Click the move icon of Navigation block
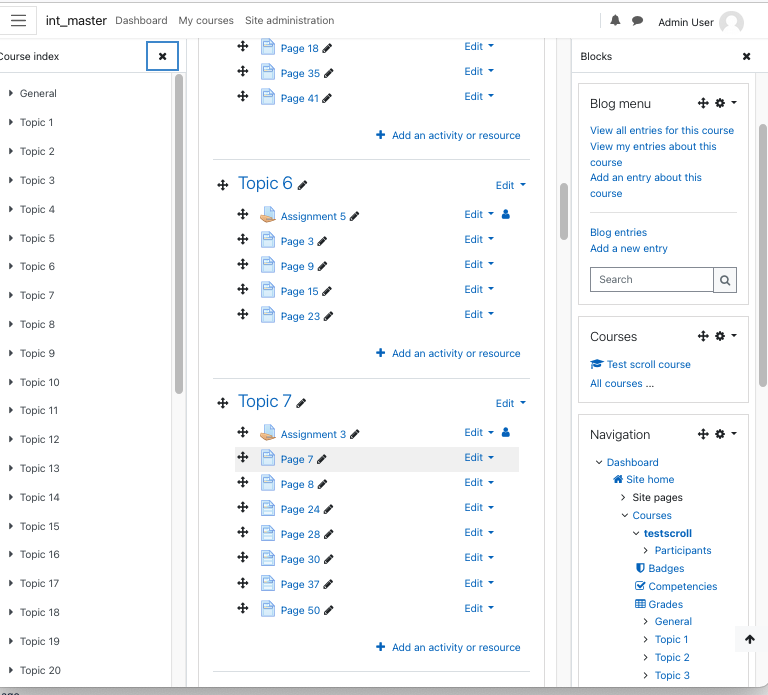 click(x=703, y=434)
